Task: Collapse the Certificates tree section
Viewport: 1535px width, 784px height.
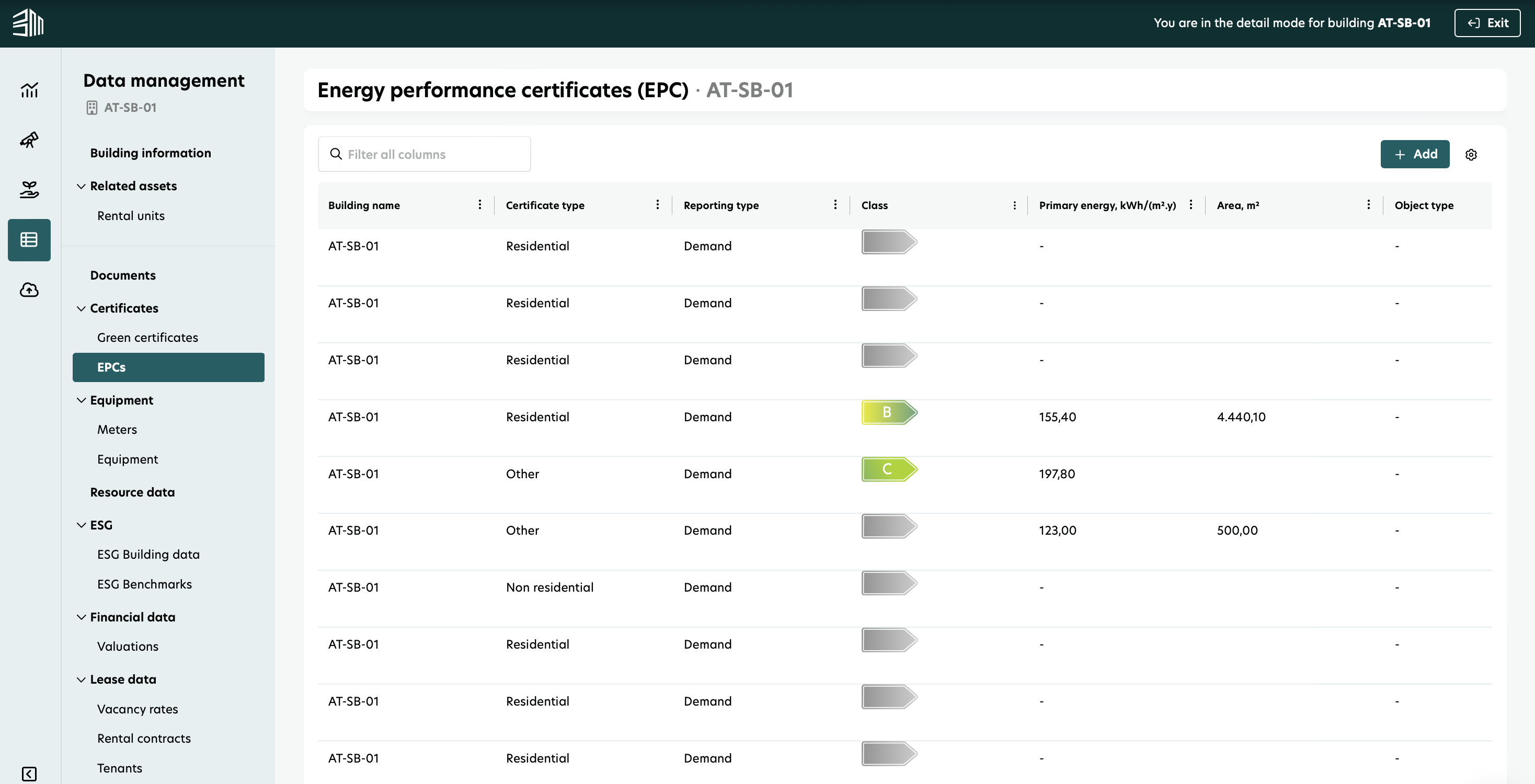Action: [82, 308]
